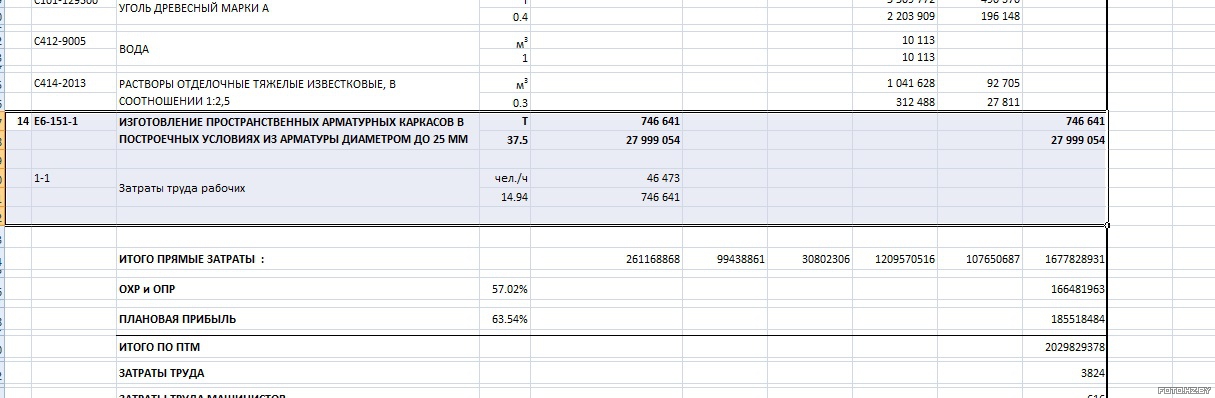This screenshot has width=1215, height=398.
Task: Select the ПЛАНОВАЯ ПРИБЫЛЬ cell
Action: [298, 319]
